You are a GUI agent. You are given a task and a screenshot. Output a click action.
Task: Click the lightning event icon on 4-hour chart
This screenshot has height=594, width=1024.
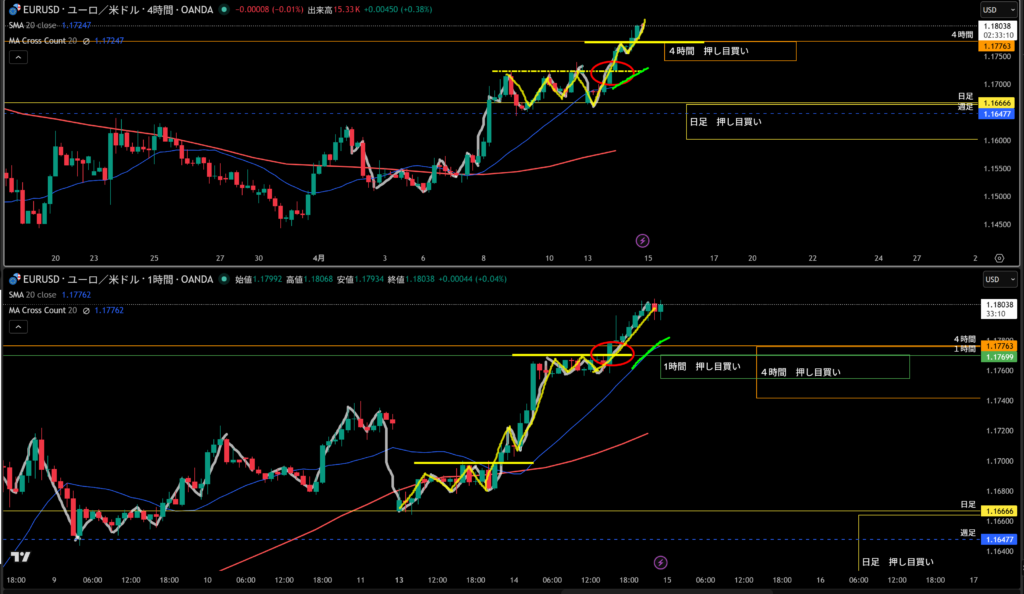642,241
